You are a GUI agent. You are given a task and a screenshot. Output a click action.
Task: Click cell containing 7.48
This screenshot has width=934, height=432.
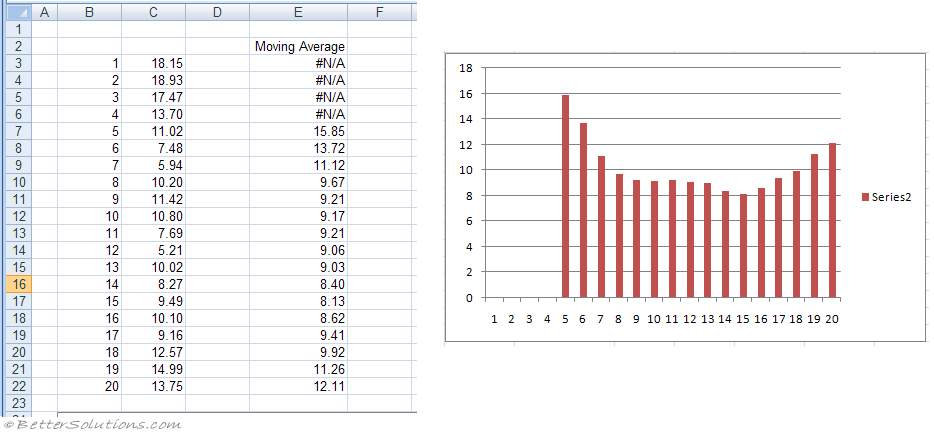[154, 148]
